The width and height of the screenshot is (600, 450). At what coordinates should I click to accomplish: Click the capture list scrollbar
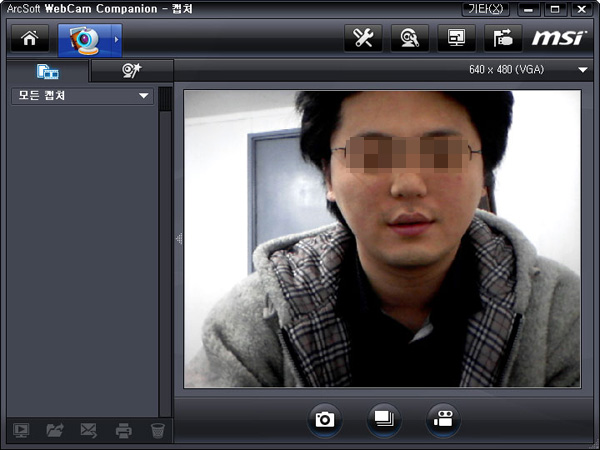coord(165,252)
